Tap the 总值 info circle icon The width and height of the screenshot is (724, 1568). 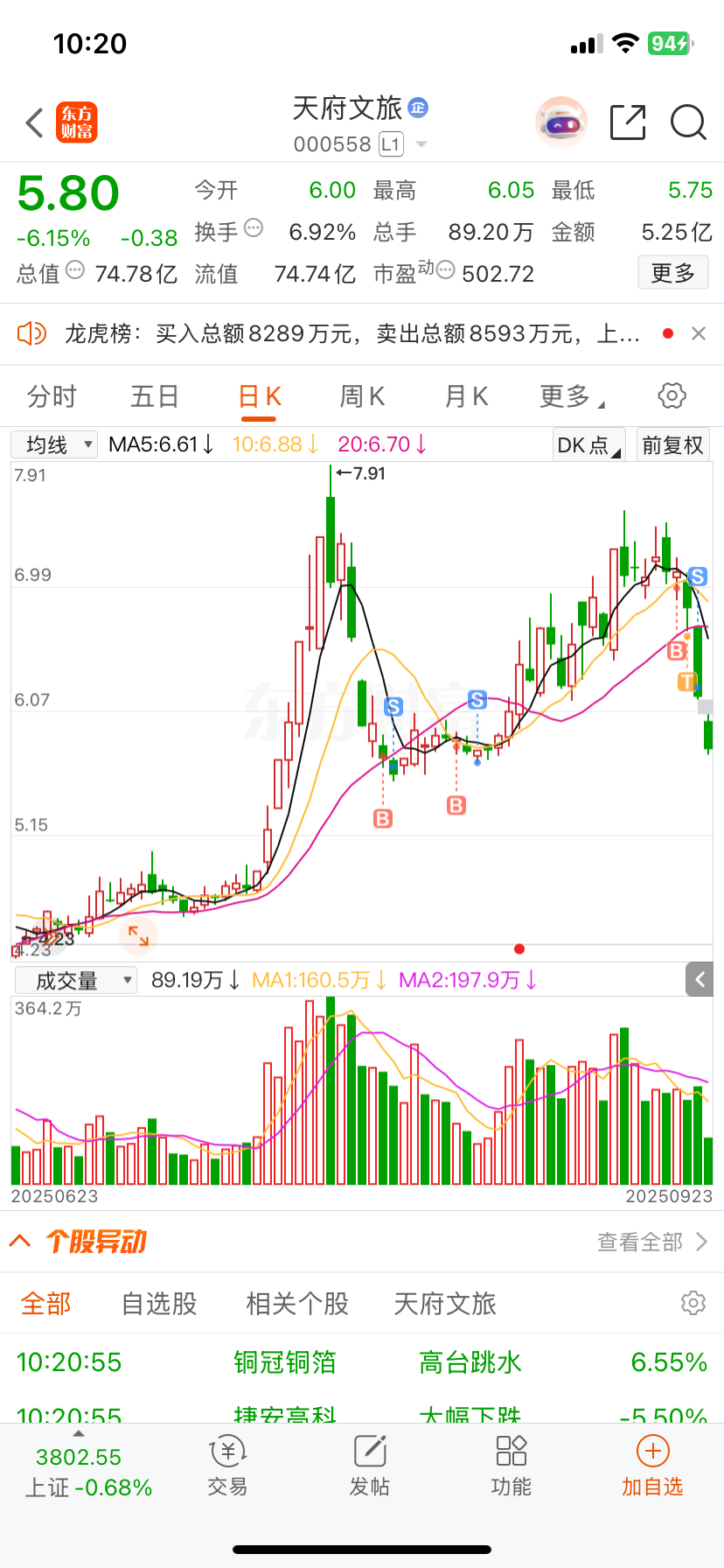tap(75, 270)
